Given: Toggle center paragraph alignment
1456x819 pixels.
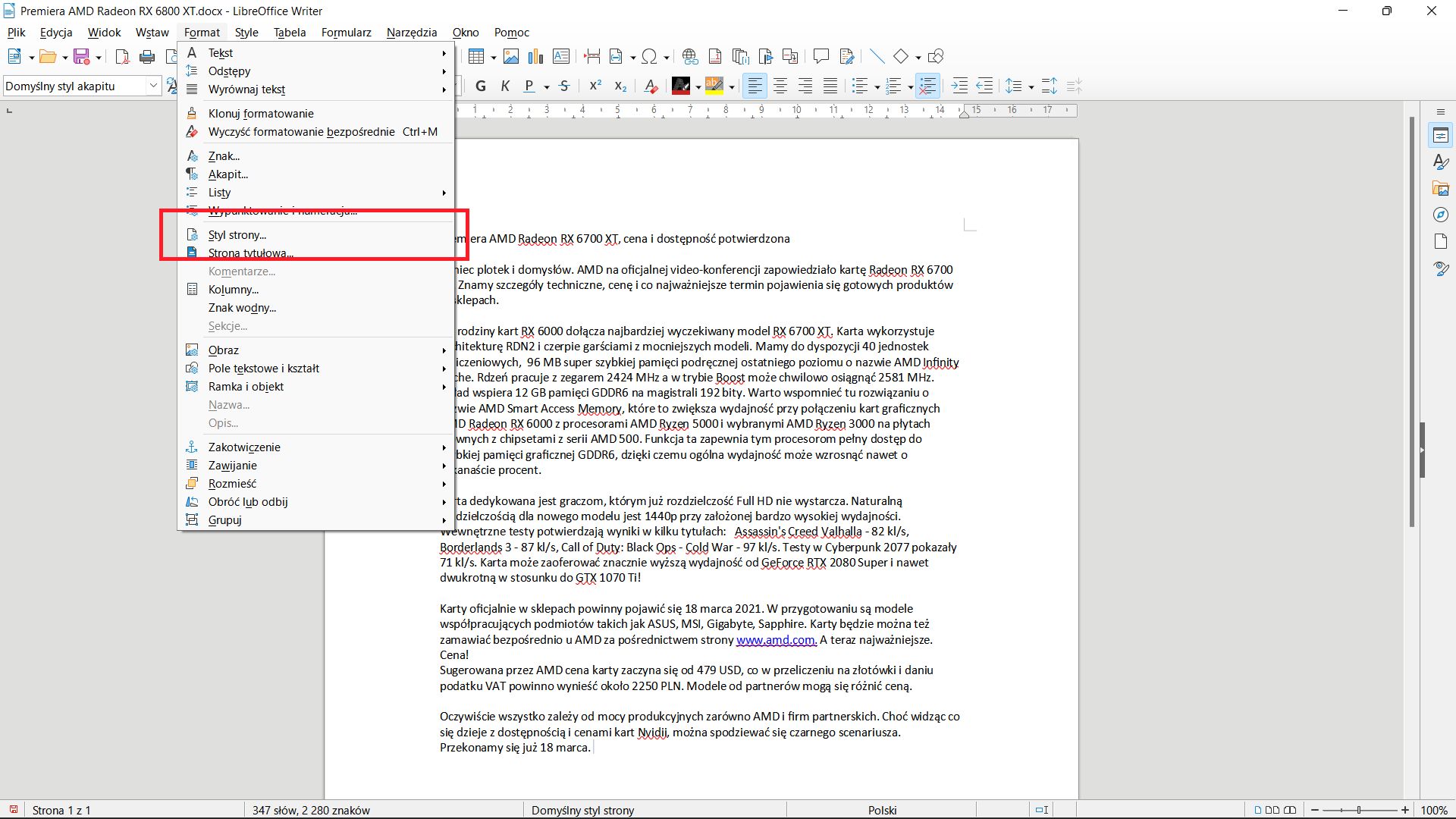Looking at the screenshot, I should [x=780, y=86].
